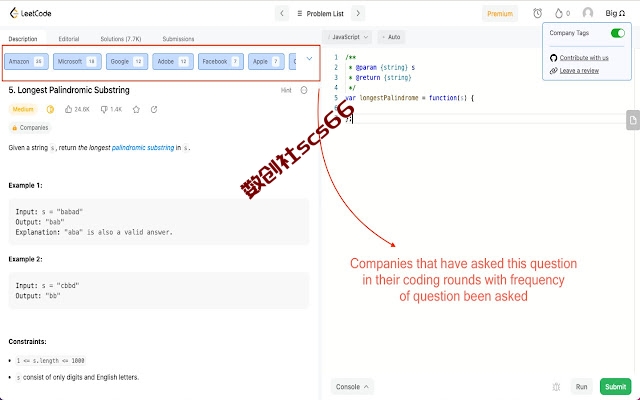The height and width of the screenshot is (400, 640).
Task: Click the Hint label
Action: (x=286, y=90)
